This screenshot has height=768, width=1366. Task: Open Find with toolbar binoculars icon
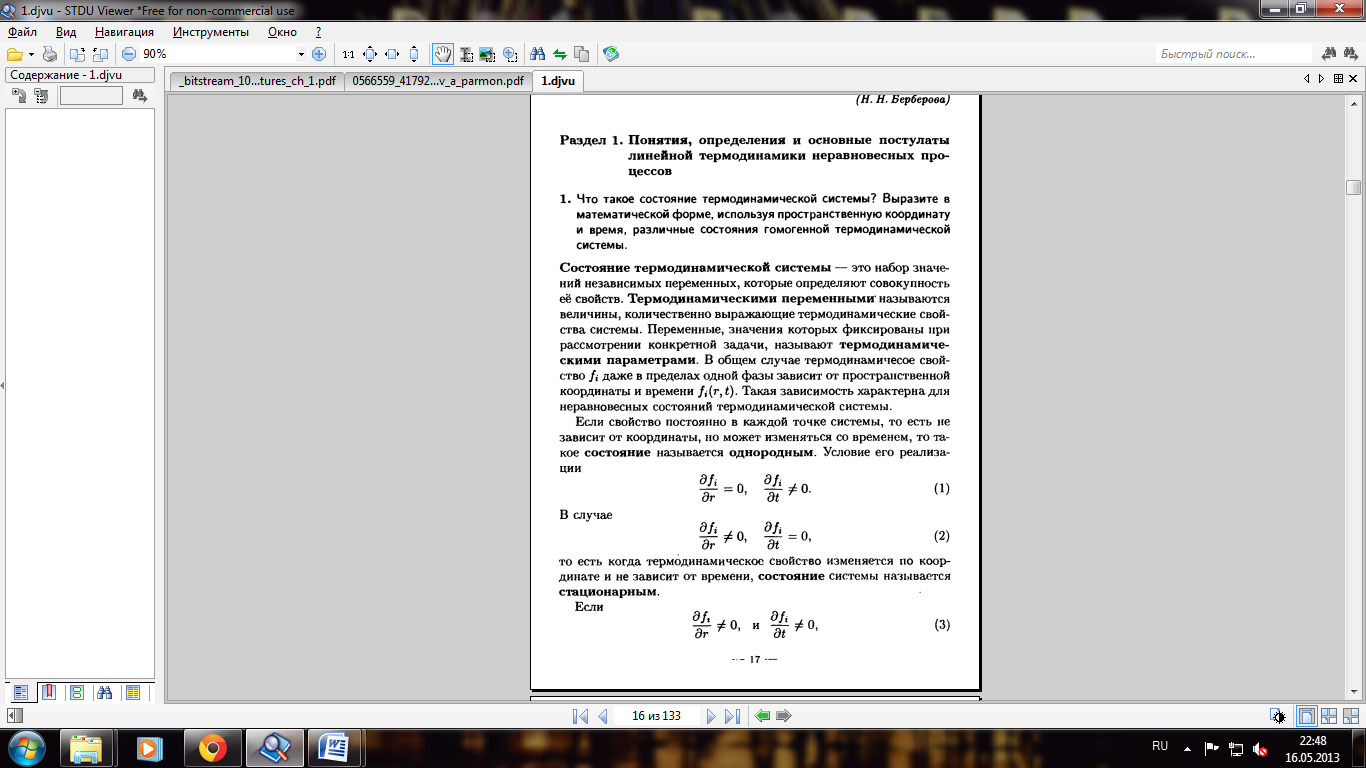[x=538, y=54]
